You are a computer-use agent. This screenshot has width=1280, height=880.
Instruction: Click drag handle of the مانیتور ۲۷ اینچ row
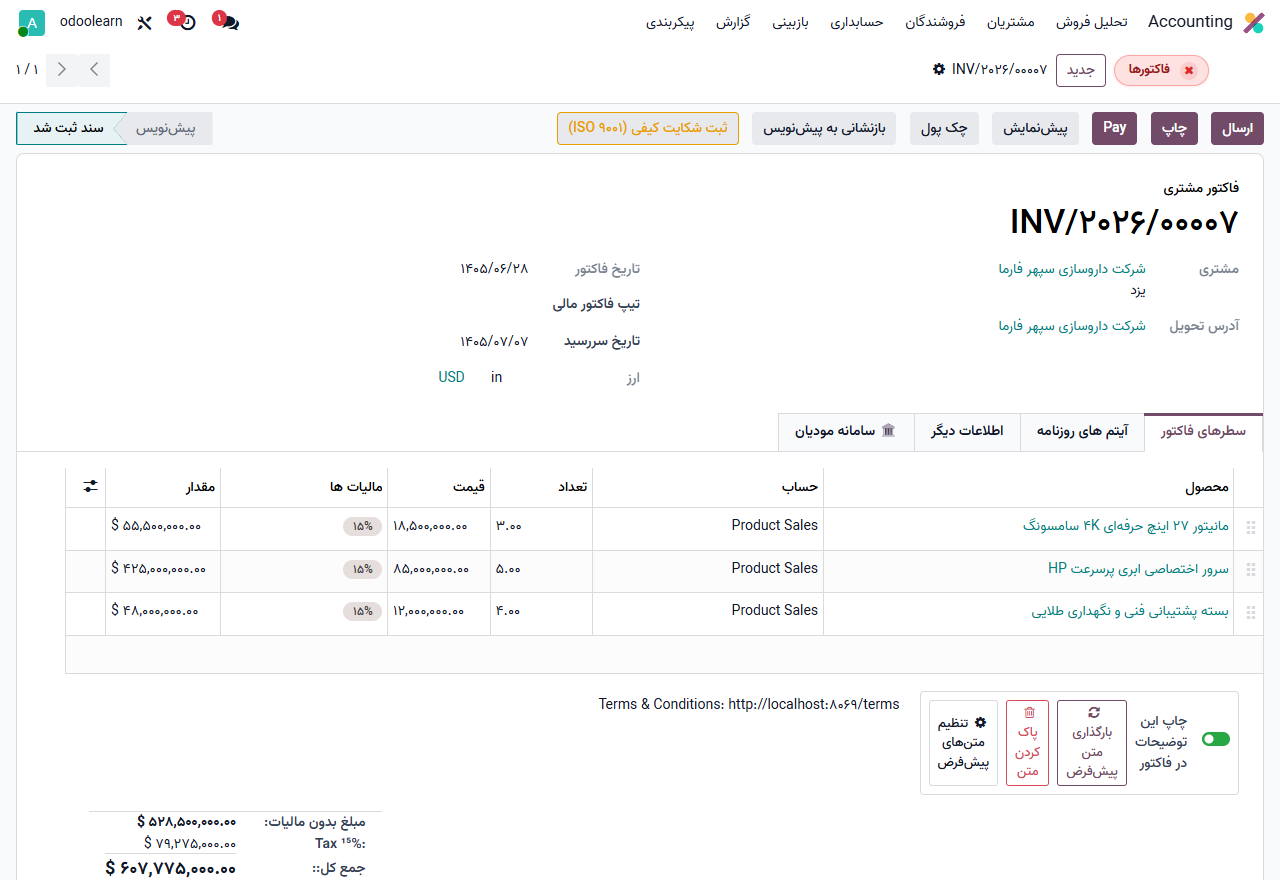click(x=1250, y=527)
